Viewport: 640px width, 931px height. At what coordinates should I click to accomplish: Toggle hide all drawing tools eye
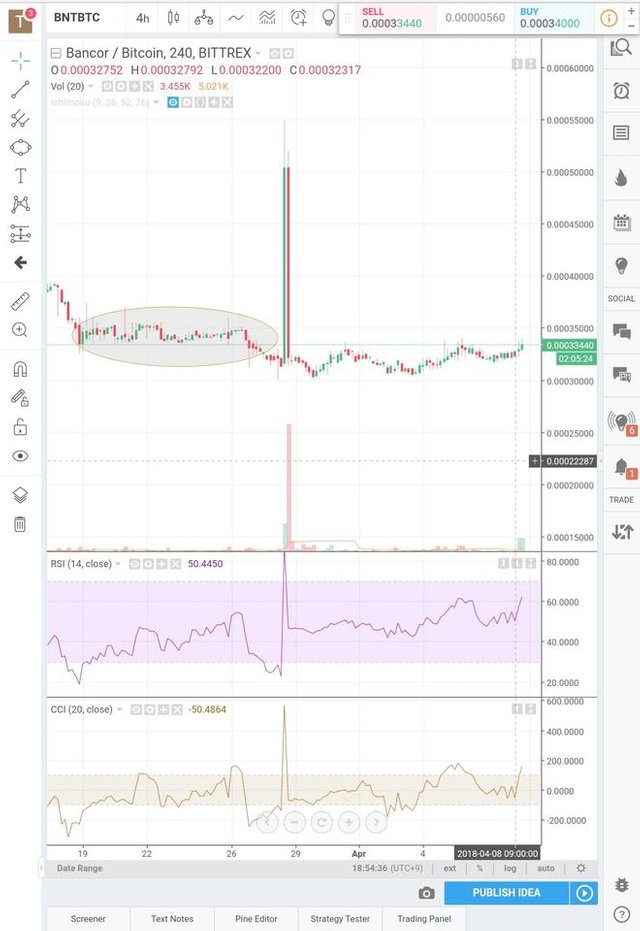tap(20, 456)
